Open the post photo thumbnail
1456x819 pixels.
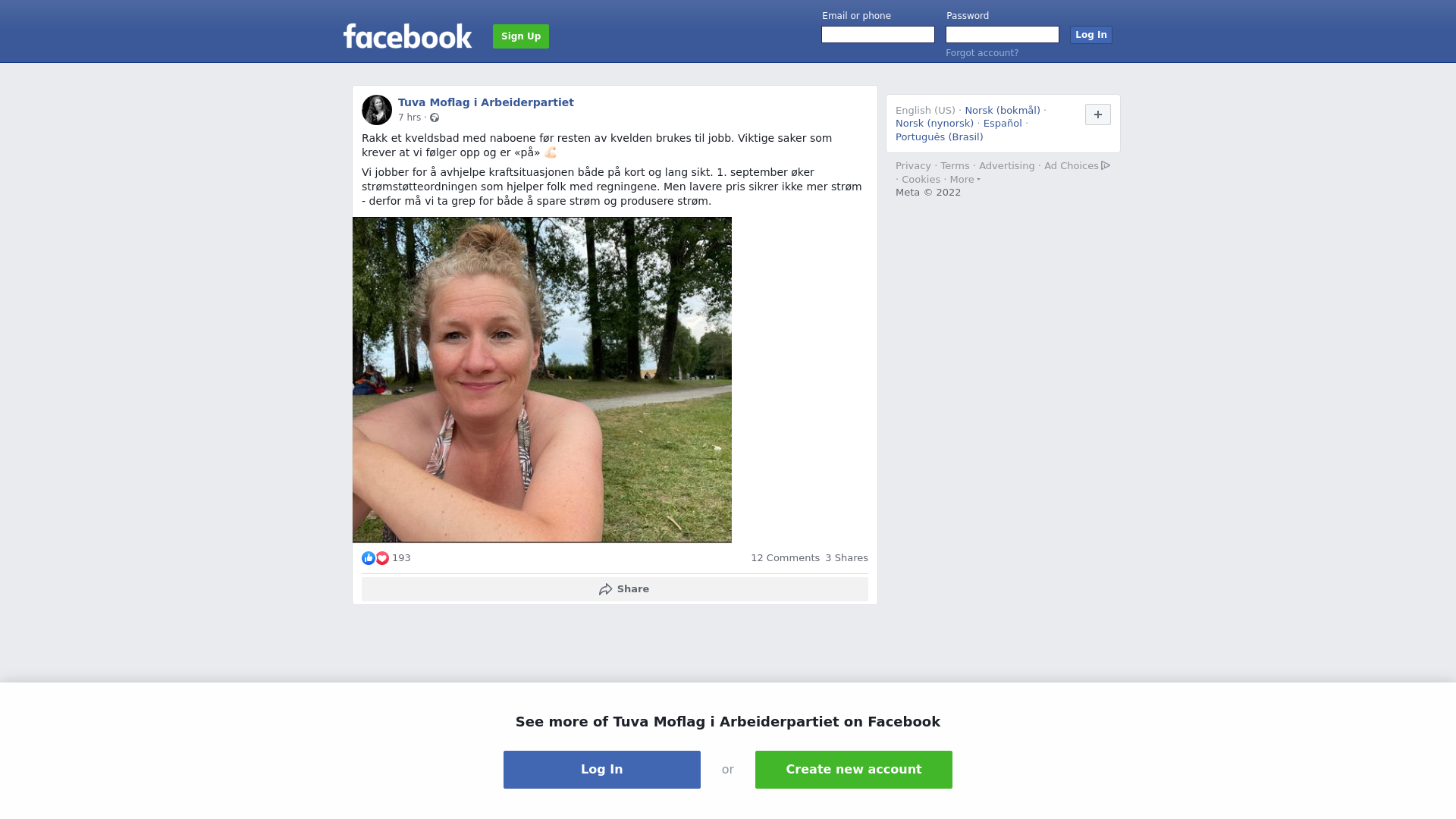pyautogui.click(x=542, y=380)
